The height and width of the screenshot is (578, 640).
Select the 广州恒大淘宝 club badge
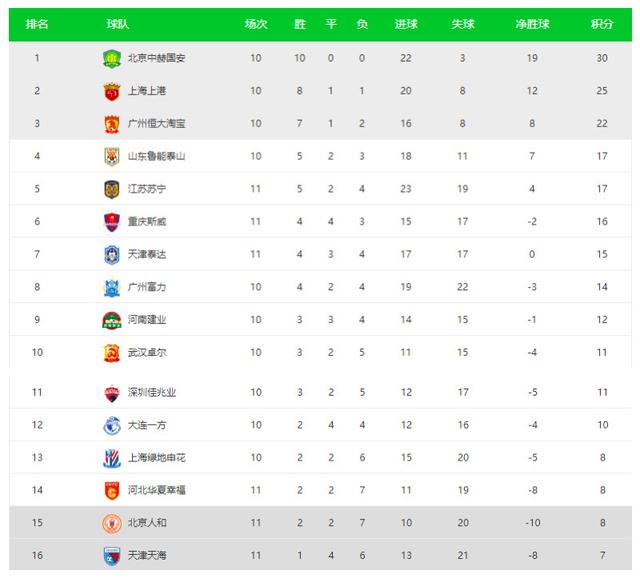[111, 124]
